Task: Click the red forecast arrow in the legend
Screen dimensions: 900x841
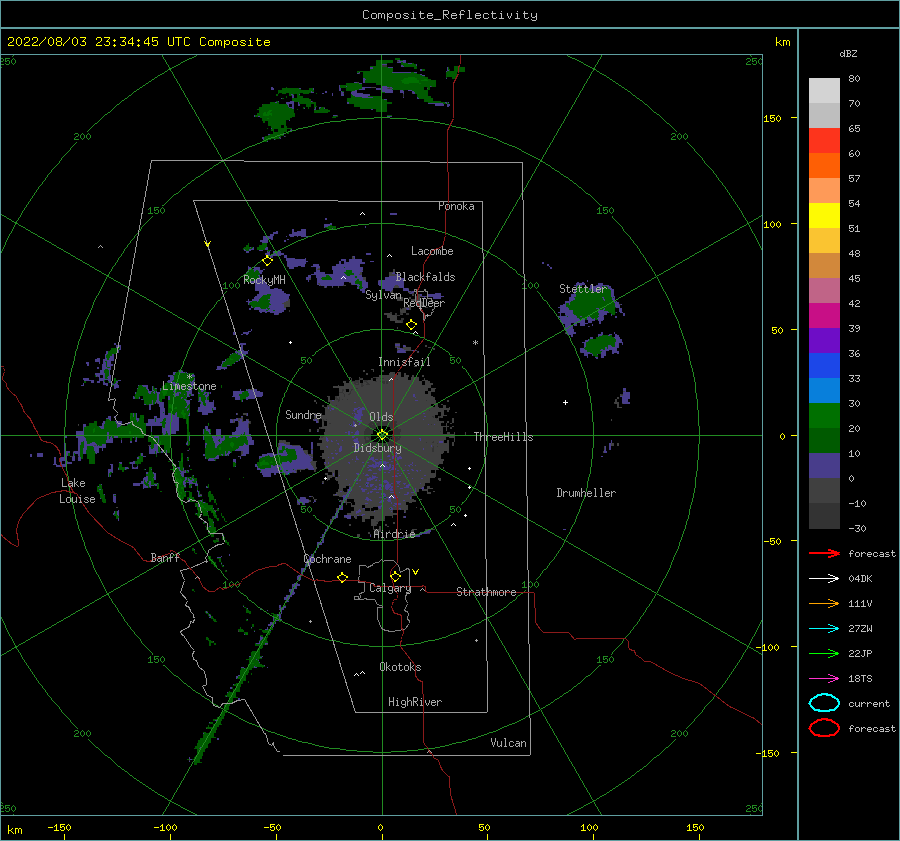Action: click(x=824, y=553)
